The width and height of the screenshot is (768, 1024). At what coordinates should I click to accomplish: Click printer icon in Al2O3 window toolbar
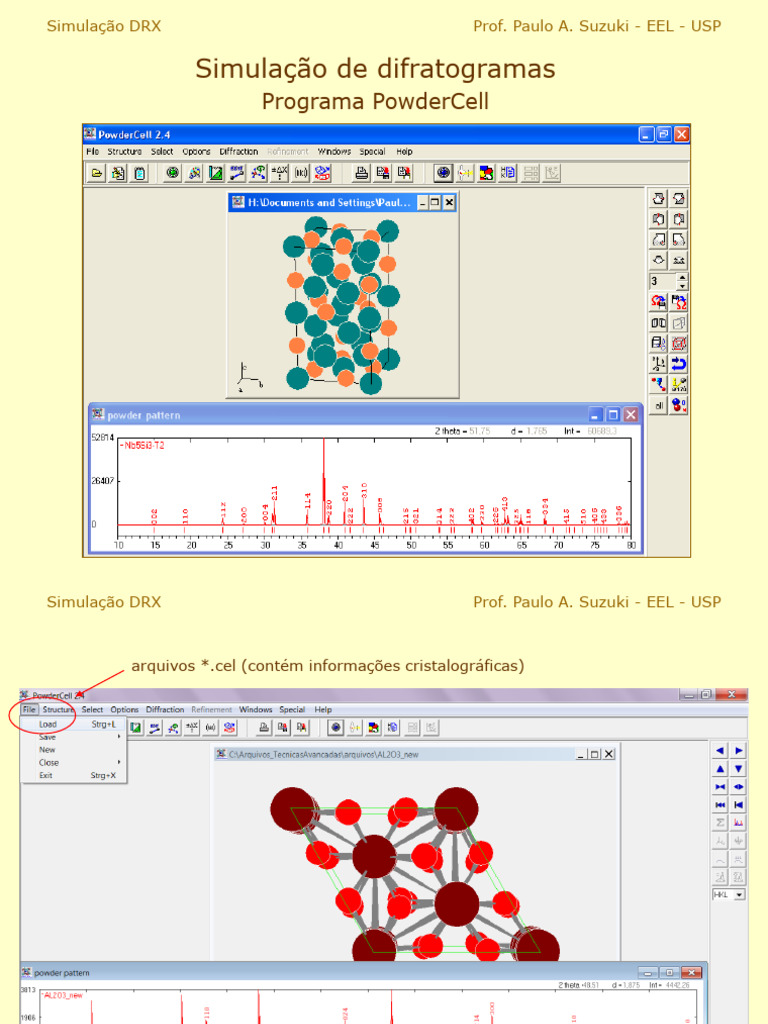tap(263, 728)
